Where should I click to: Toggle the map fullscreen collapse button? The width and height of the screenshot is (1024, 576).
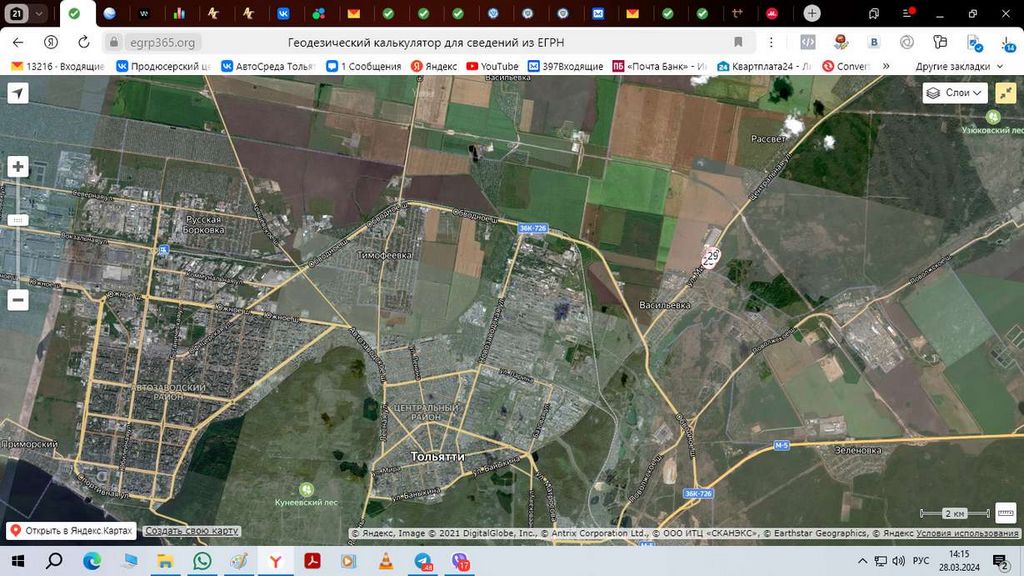click(1006, 93)
